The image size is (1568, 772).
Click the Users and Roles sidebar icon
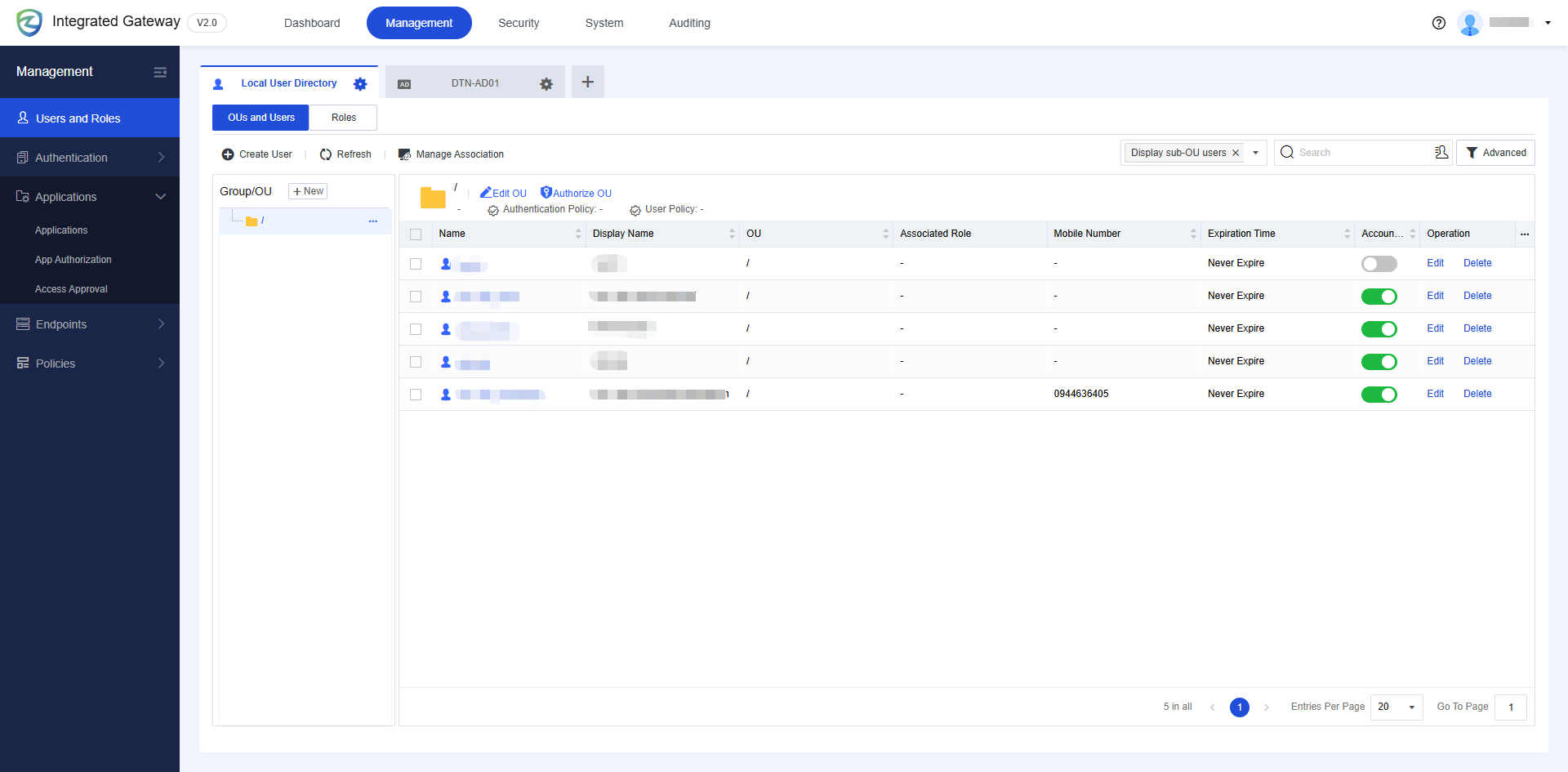tap(23, 118)
